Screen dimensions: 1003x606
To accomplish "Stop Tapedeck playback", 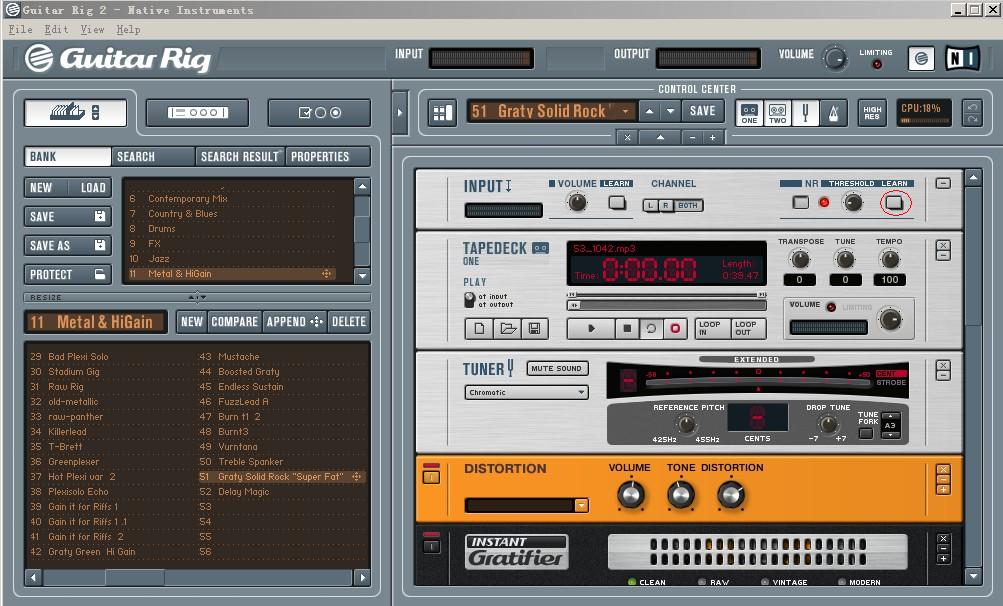I will pos(627,328).
